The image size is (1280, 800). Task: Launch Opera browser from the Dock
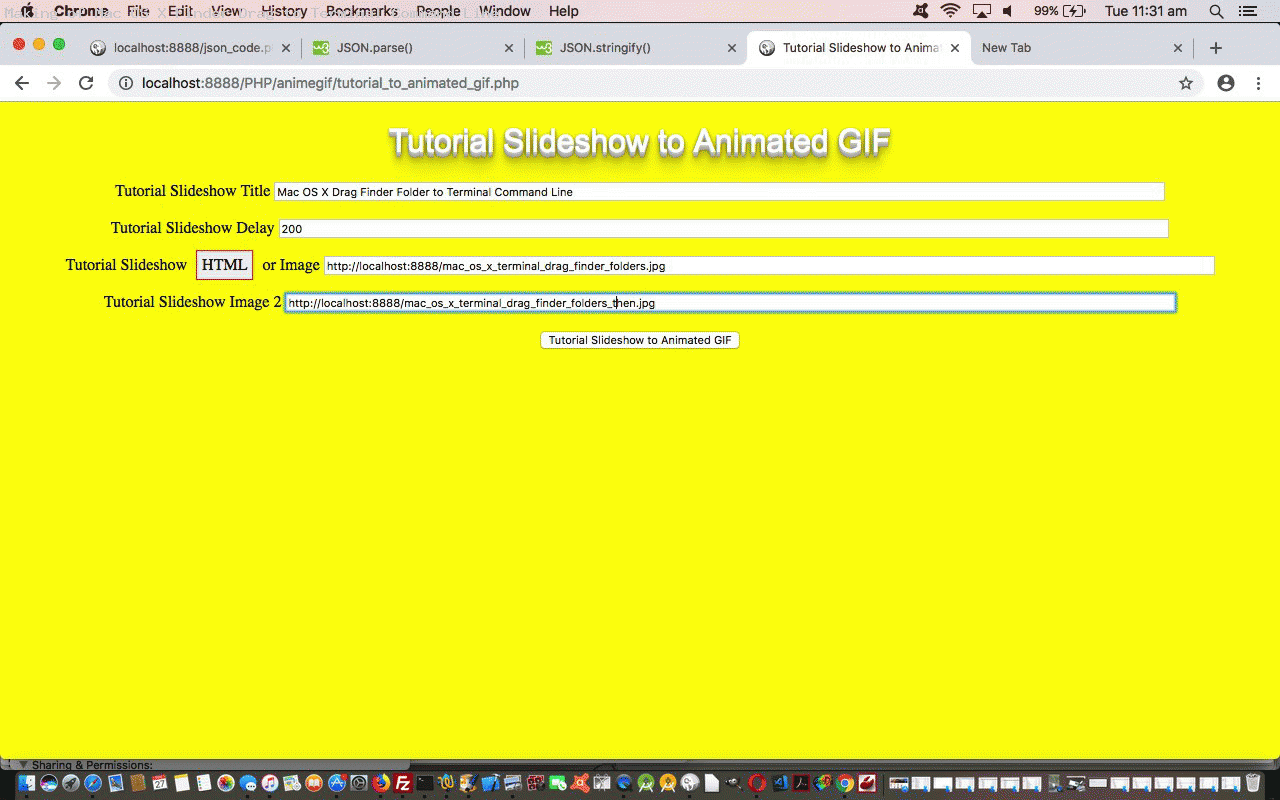coord(755,783)
